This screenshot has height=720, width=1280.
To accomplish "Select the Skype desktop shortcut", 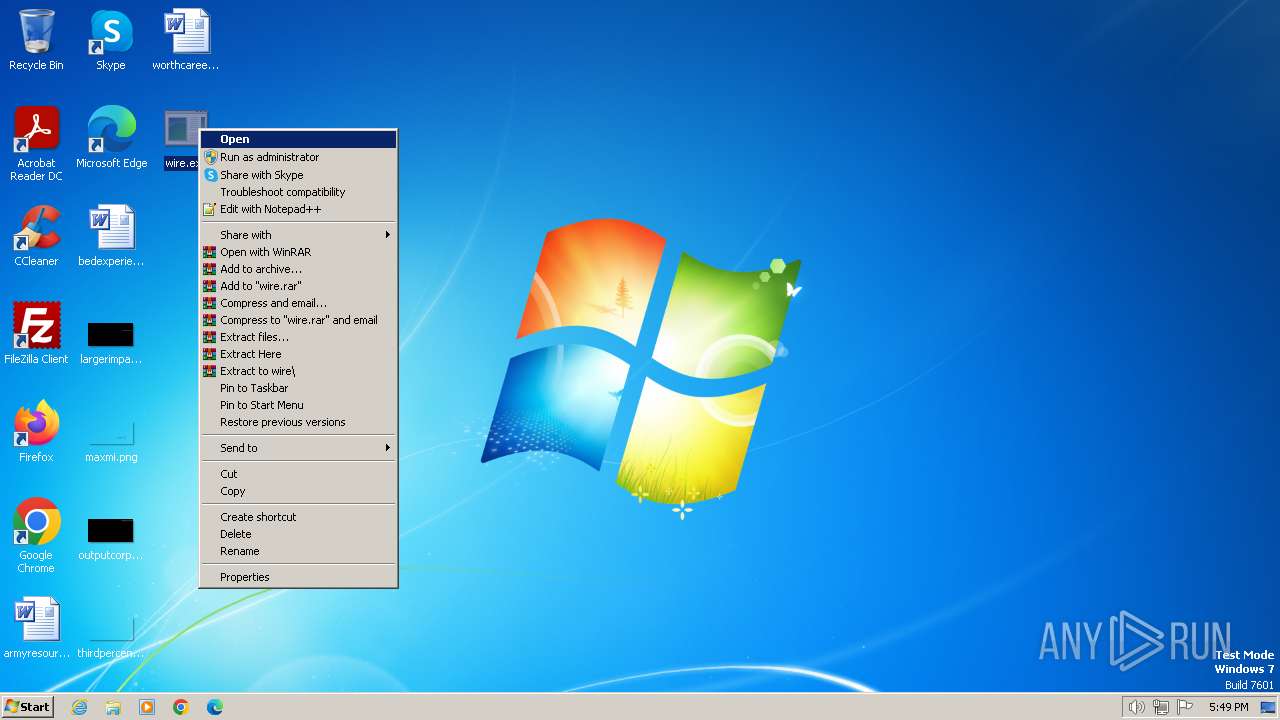I will (111, 40).
